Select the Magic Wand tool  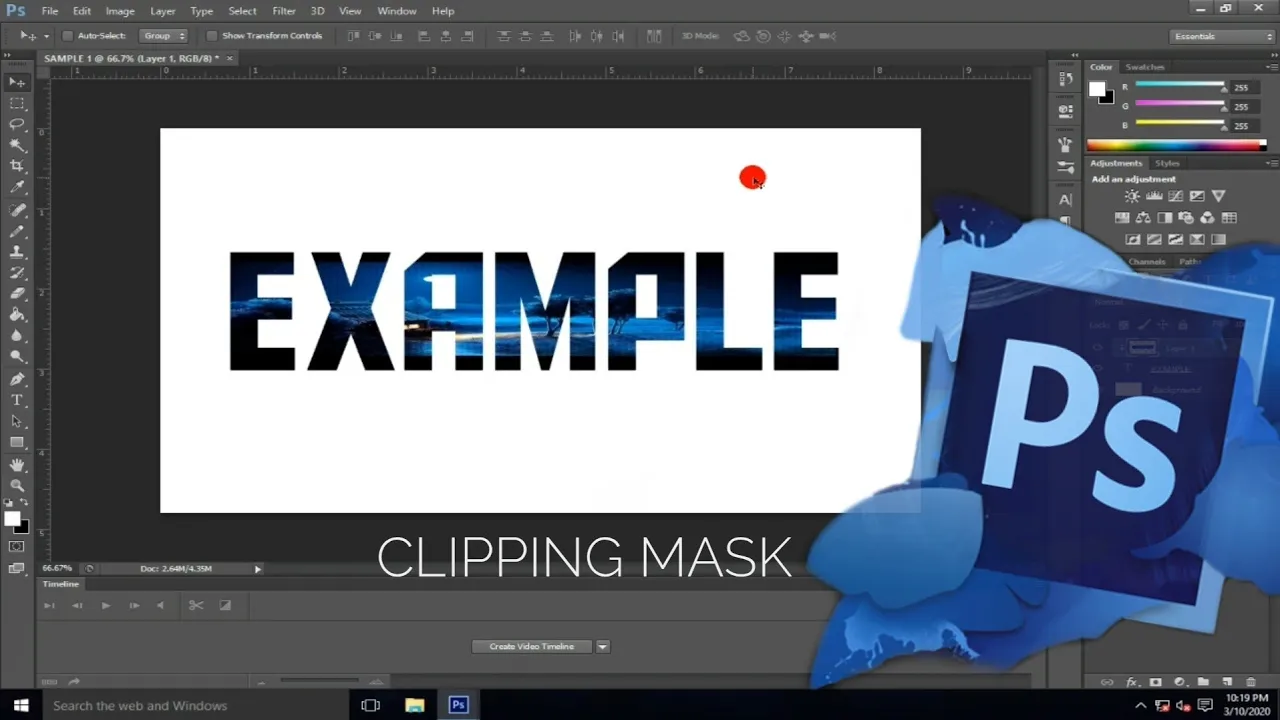click(17, 145)
